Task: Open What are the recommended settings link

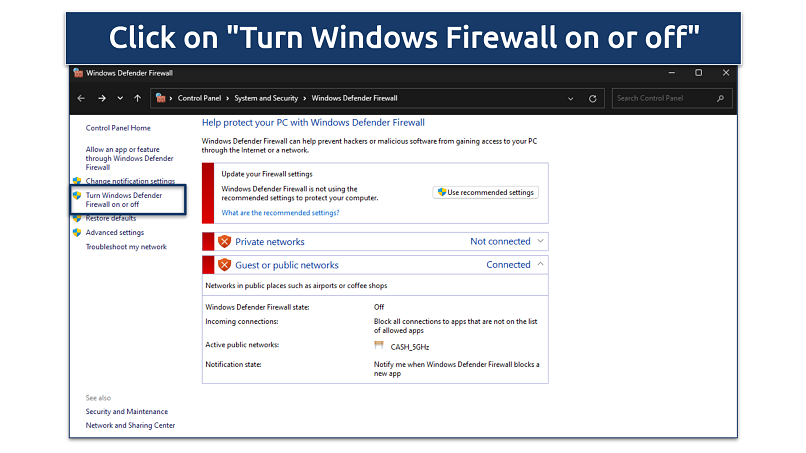Action: tap(280, 212)
